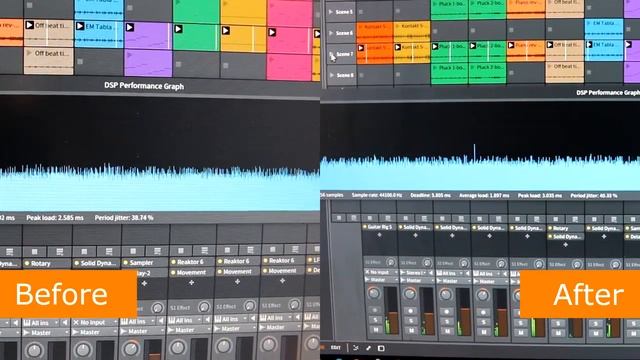
Task: Launch Scene 6 in the After panel
Action: point(331,33)
